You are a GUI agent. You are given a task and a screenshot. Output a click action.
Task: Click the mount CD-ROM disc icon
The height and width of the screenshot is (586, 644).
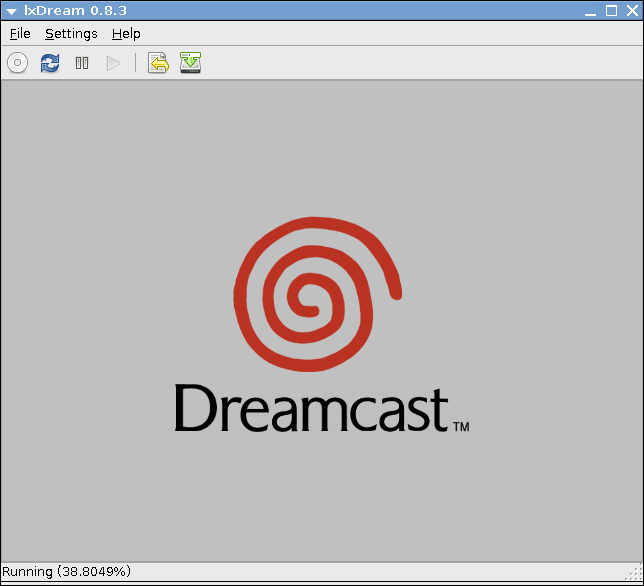coord(17,63)
